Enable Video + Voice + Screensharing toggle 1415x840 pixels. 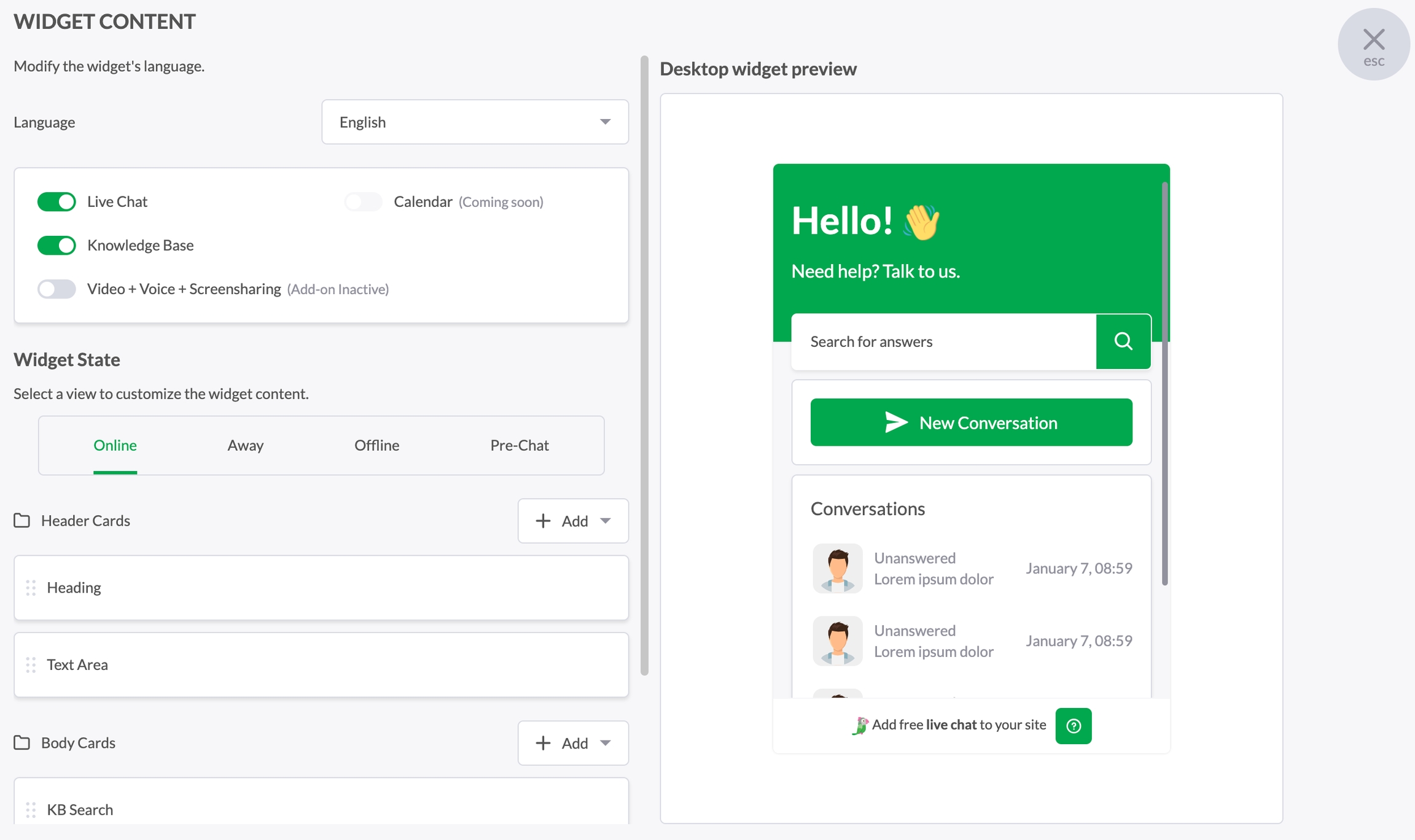tap(57, 289)
